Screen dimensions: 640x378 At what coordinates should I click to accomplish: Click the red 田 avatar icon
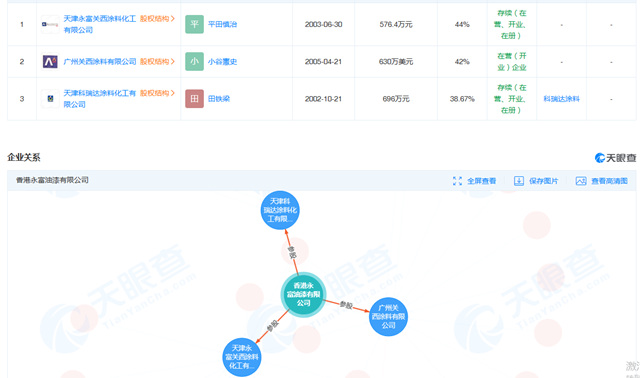(194, 99)
